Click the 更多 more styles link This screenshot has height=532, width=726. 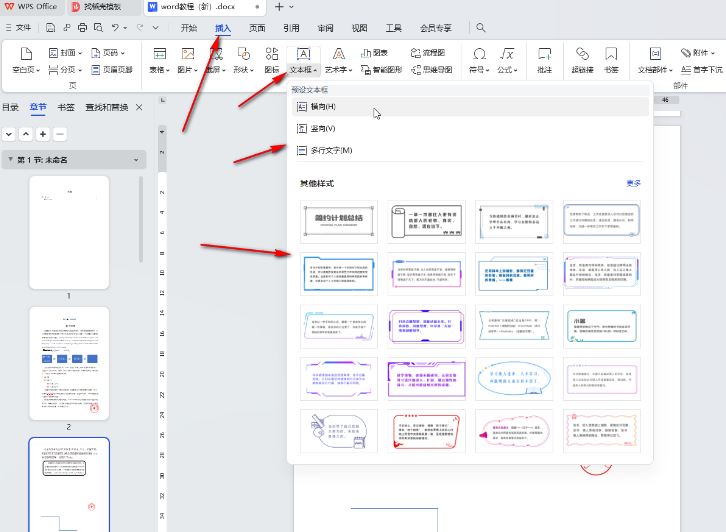(633, 183)
